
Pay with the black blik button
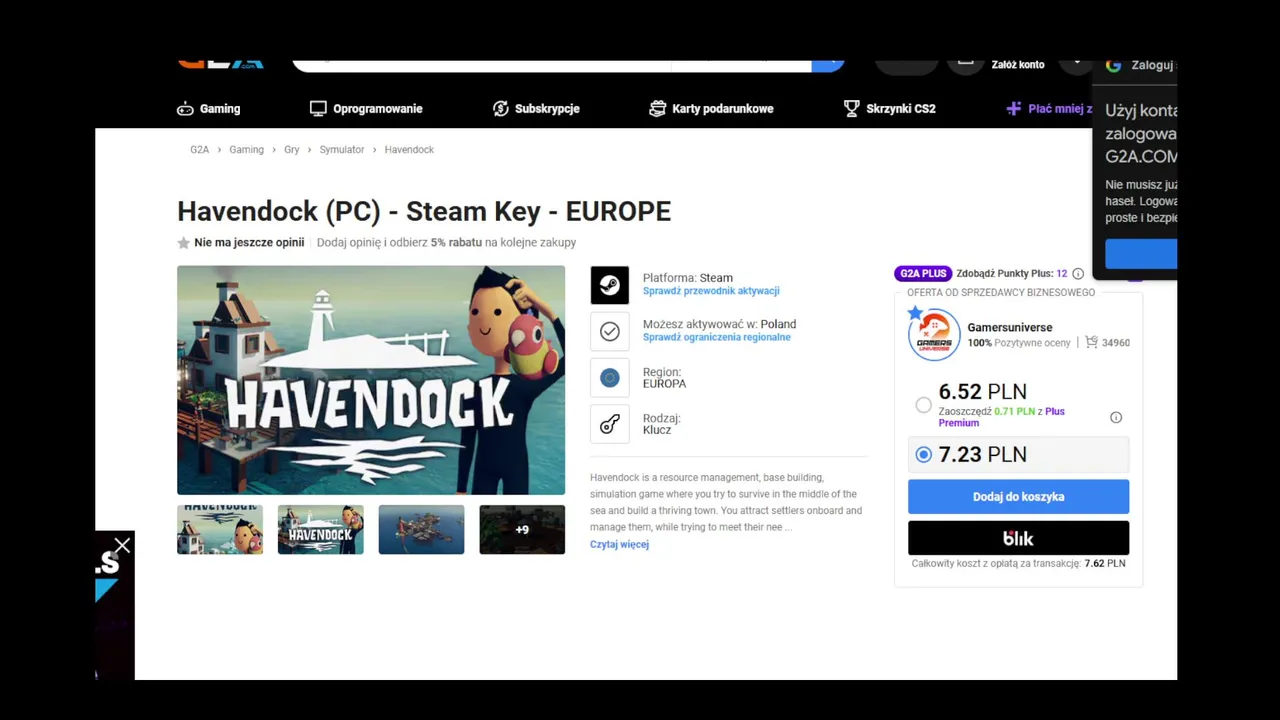[1018, 538]
